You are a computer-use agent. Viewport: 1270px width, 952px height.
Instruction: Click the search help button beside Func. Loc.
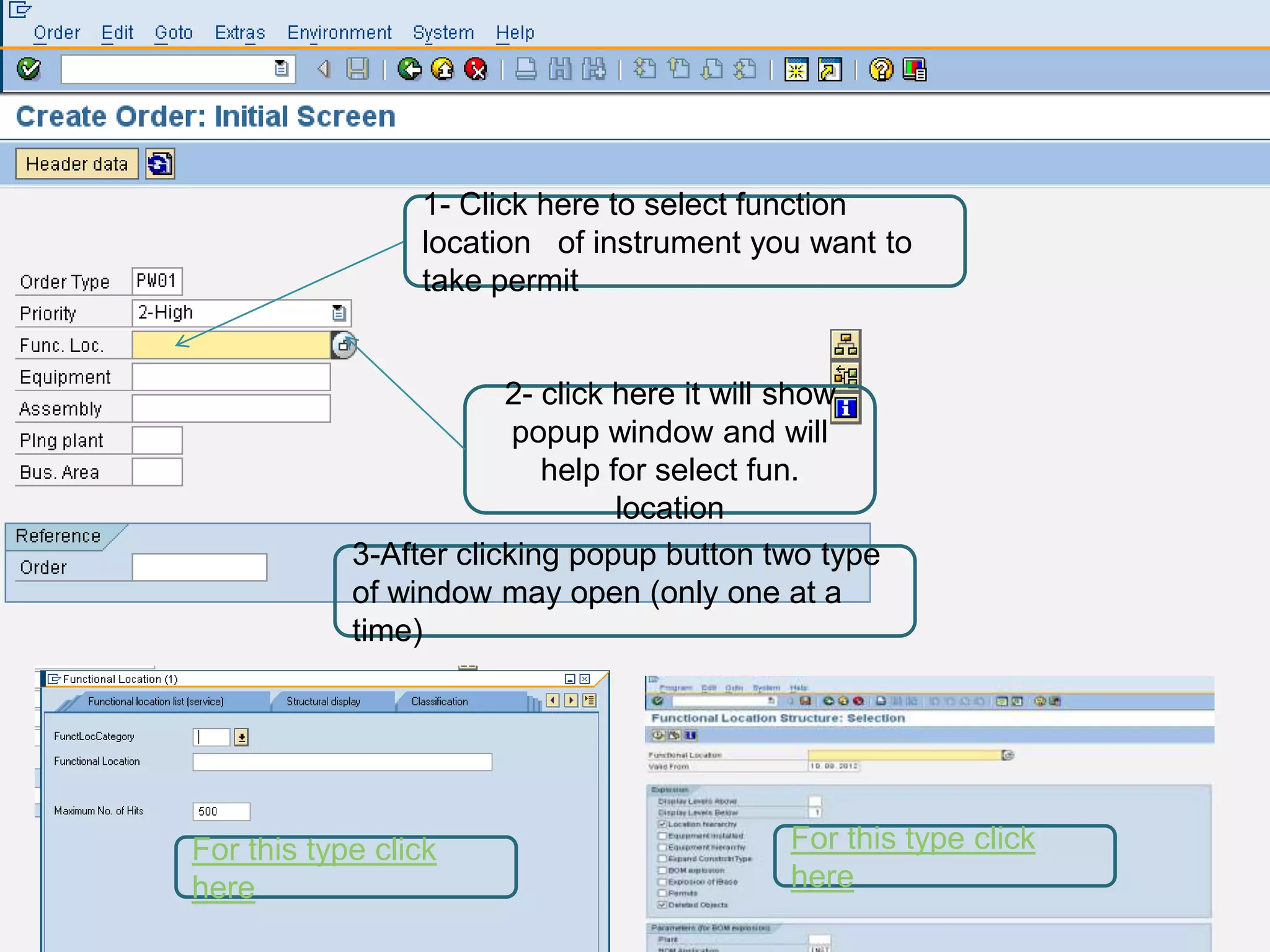[344, 345]
